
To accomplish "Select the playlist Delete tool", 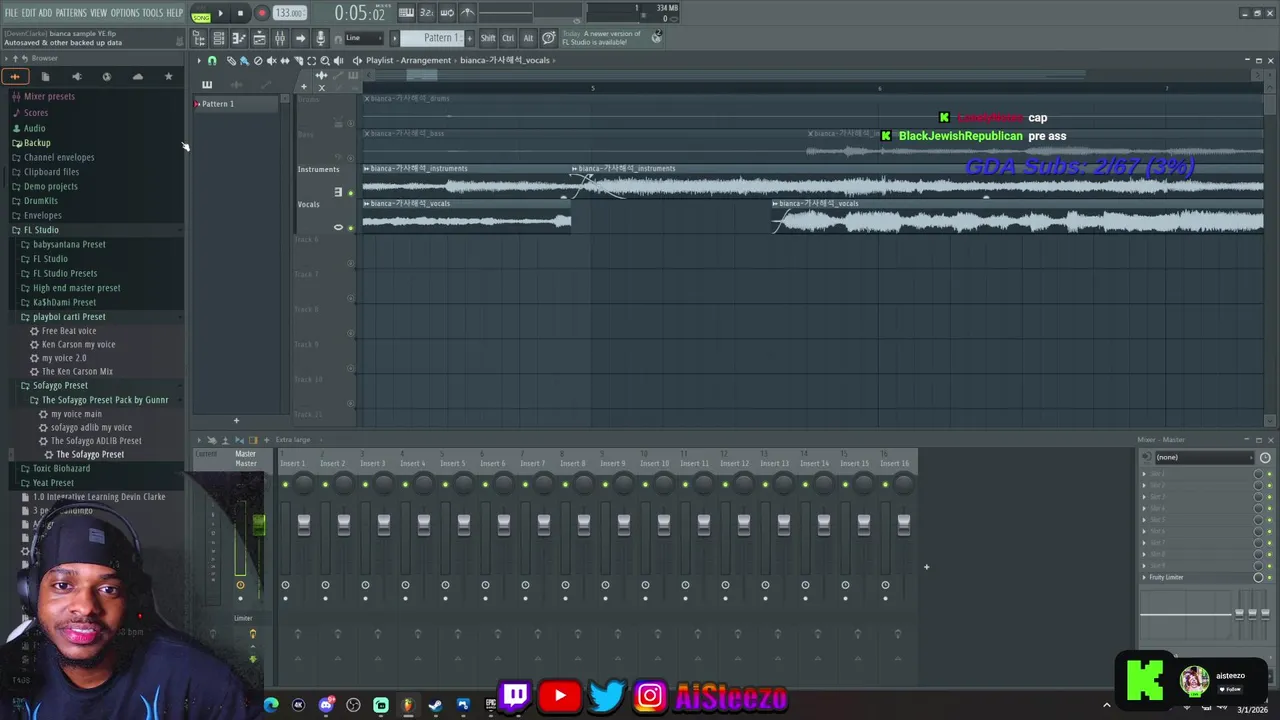I will point(258,60).
